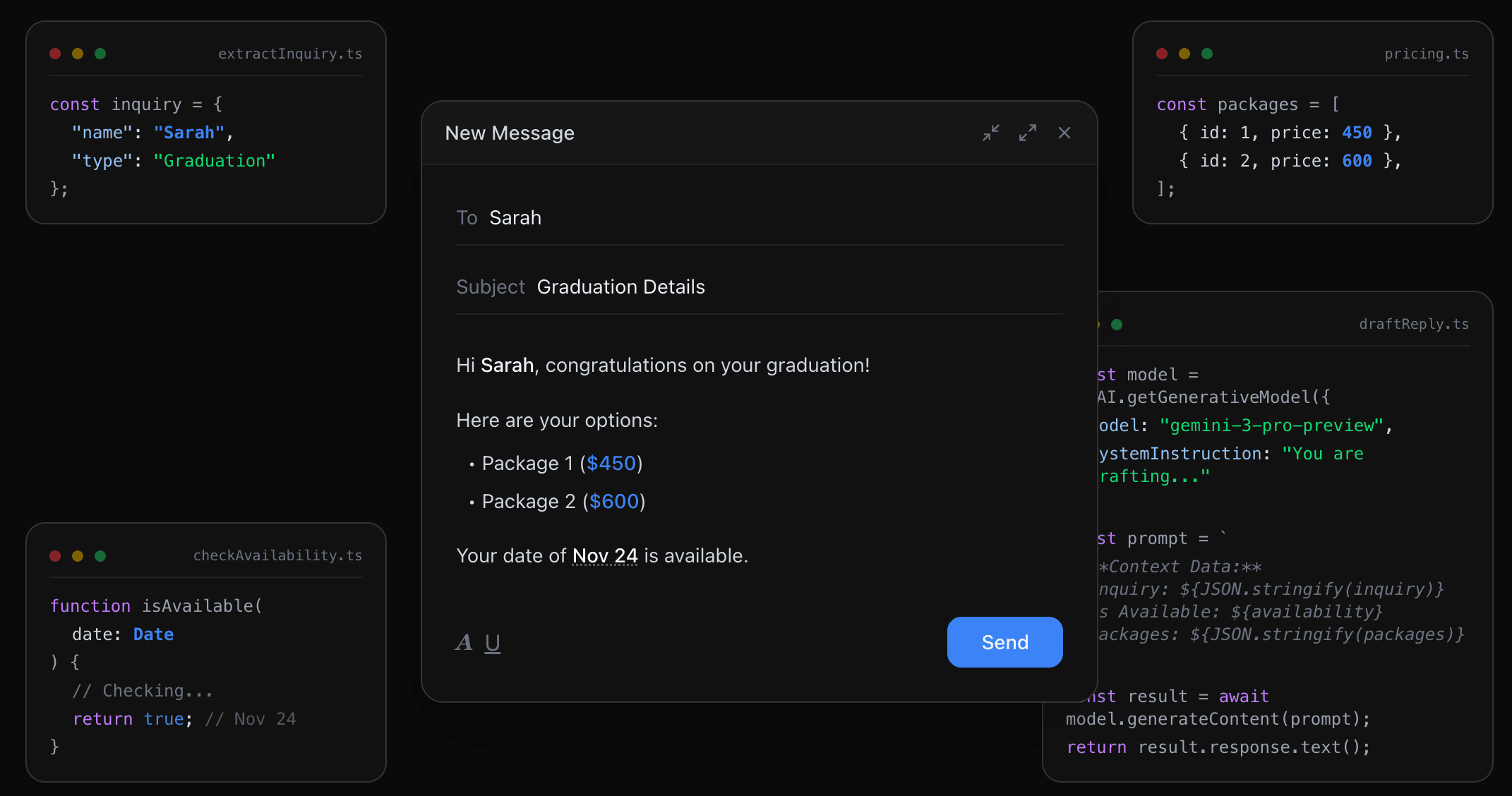
Task: Toggle underline formatting in the compose toolbar
Action: coord(493,642)
